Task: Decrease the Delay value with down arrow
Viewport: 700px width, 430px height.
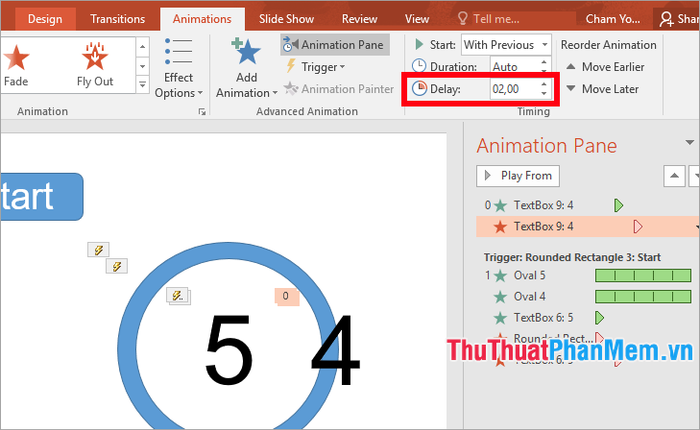Action: click(544, 93)
